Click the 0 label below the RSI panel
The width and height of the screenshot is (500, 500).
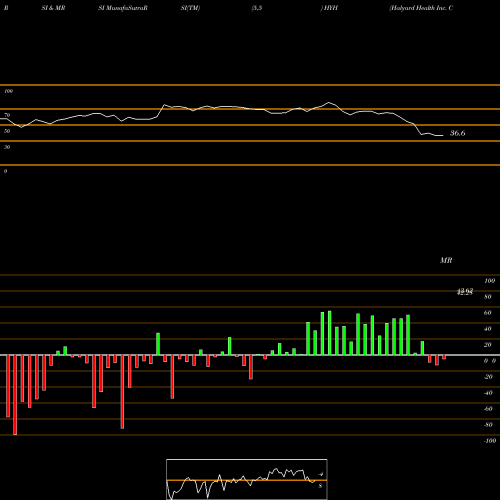[5, 171]
